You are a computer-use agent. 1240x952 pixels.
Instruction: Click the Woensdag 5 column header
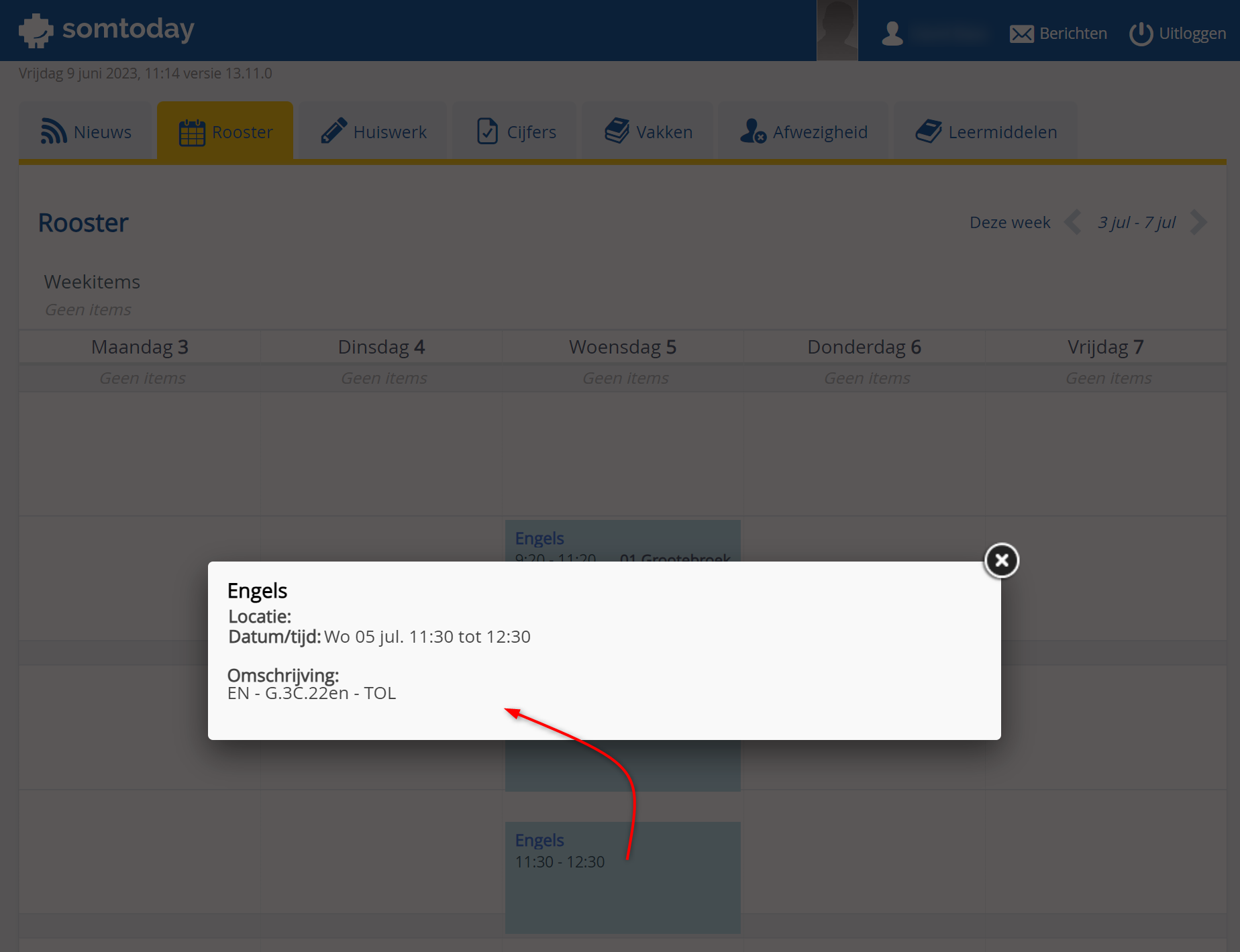[623, 347]
